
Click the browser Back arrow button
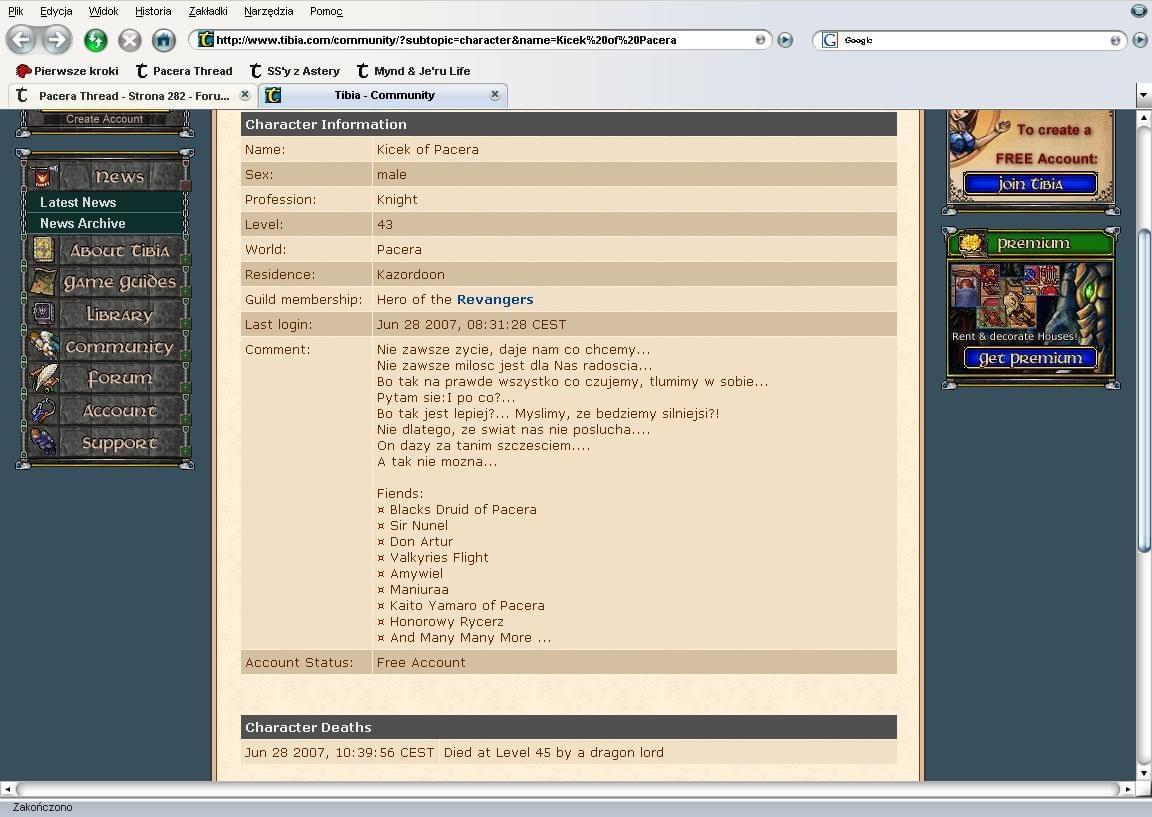click(x=22, y=40)
